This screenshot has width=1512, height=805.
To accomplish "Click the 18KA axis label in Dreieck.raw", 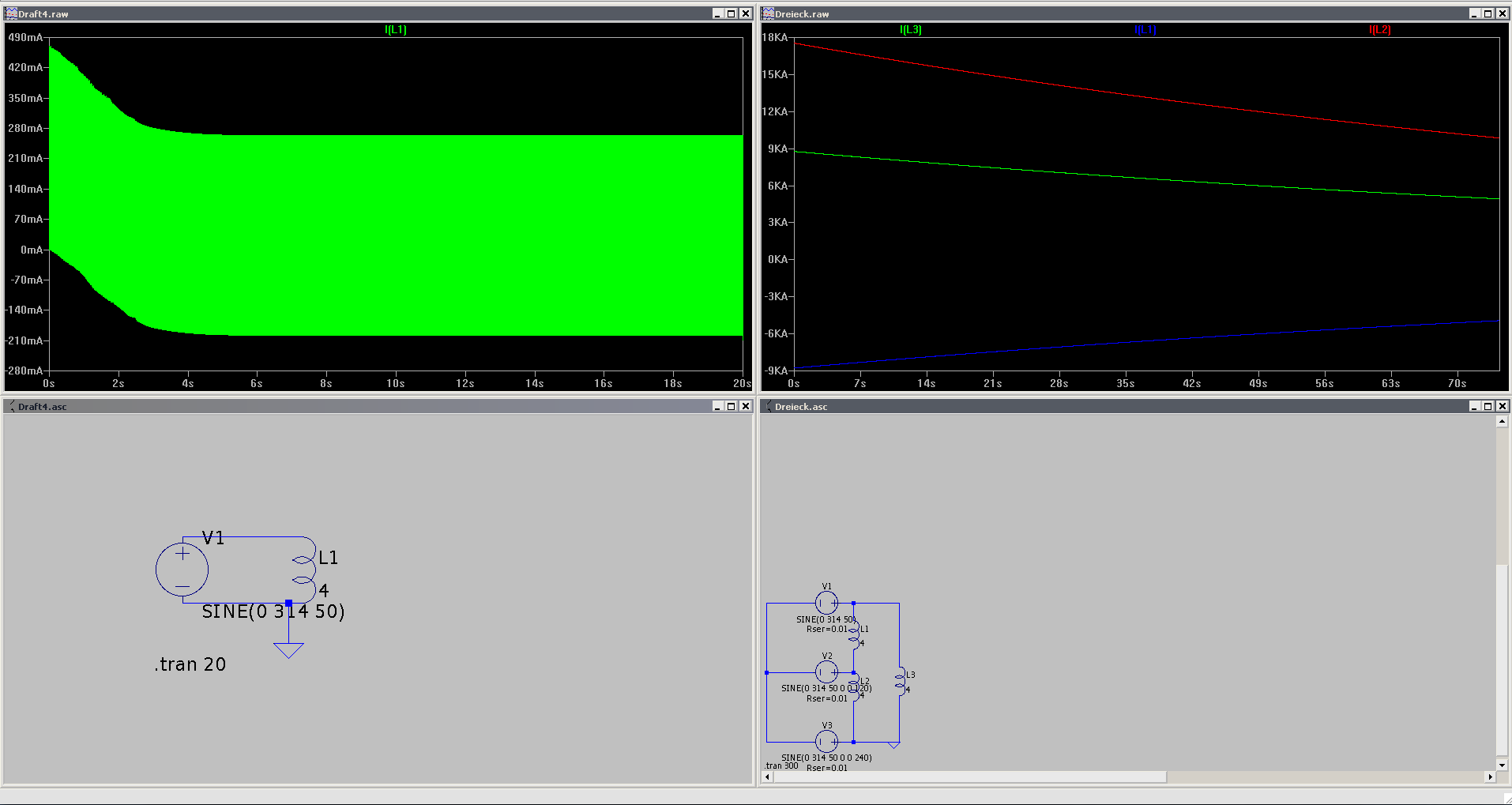I will coord(775,37).
